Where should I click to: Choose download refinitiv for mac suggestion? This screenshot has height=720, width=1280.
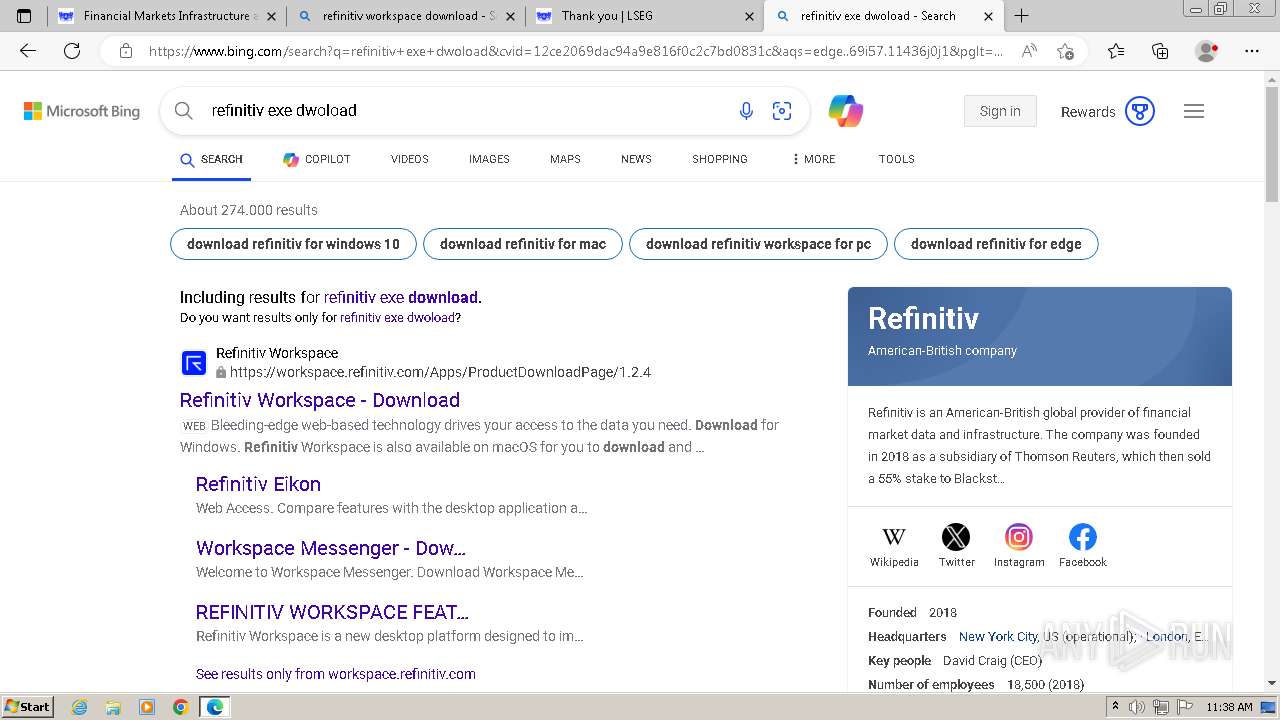coord(523,244)
